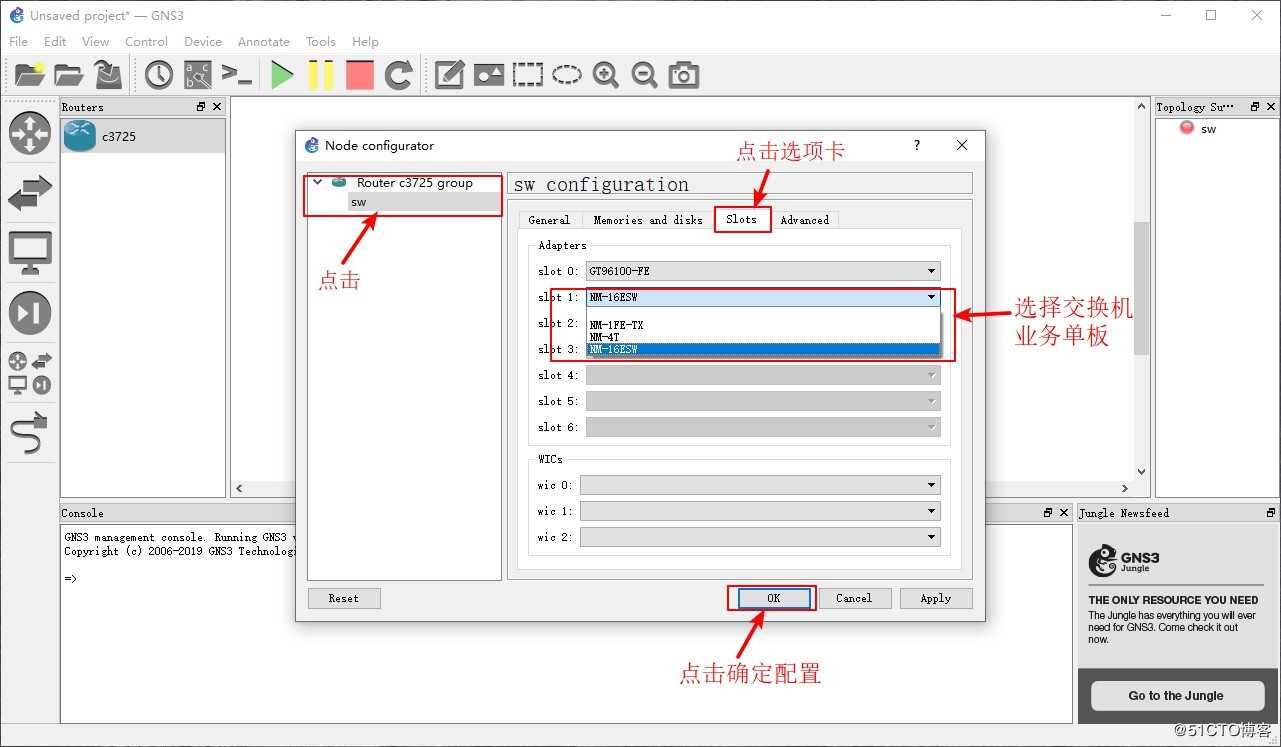Stop all devices with red square icon
Viewport: 1281px width, 747px height.
(x=359, y=74)
